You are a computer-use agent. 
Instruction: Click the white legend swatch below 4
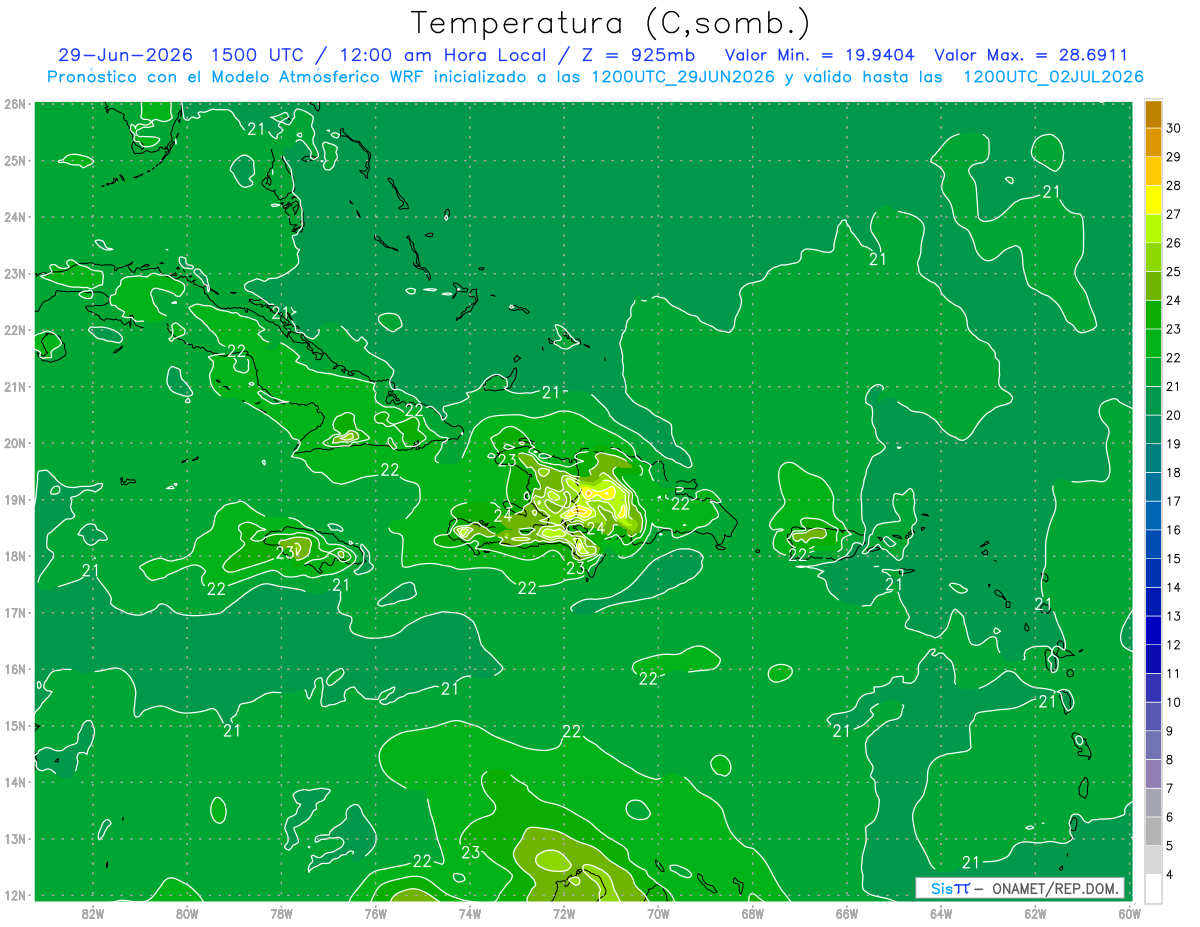[x=1153, y=888]
